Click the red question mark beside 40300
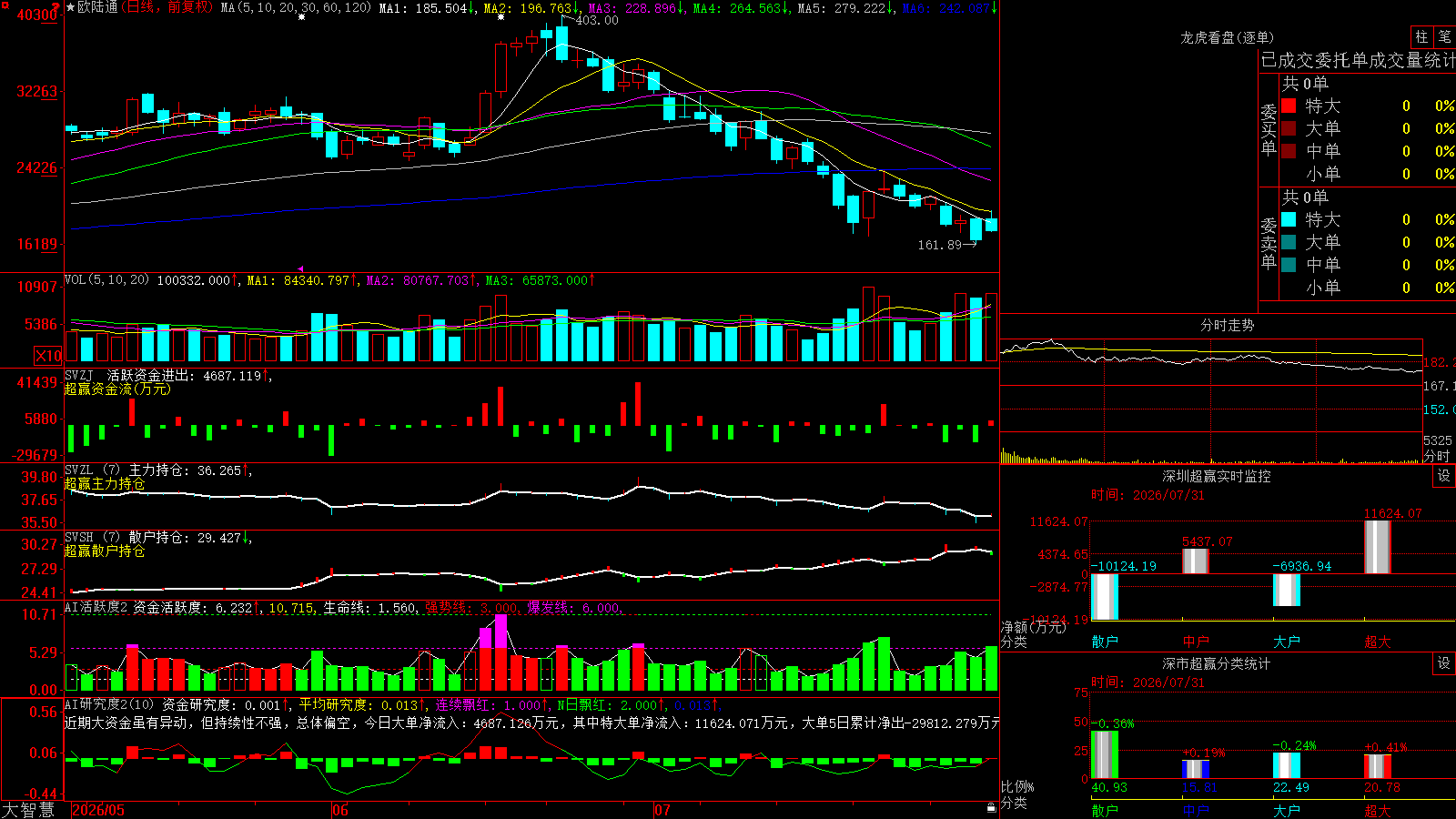This screenshot has width=1456, height=819. [x=56, y=7]
